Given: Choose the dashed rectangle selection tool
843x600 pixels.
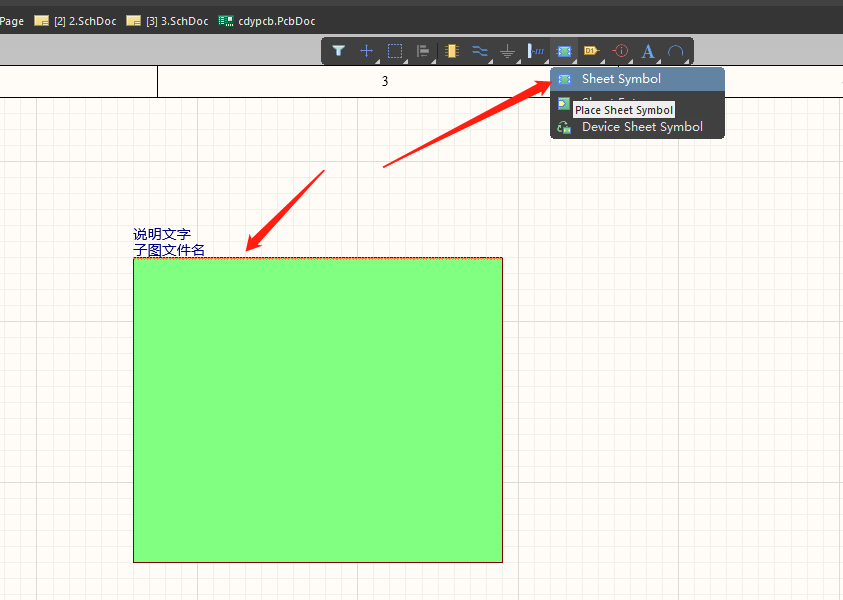Looking at the screenshot, I should (x=395, y=51).
